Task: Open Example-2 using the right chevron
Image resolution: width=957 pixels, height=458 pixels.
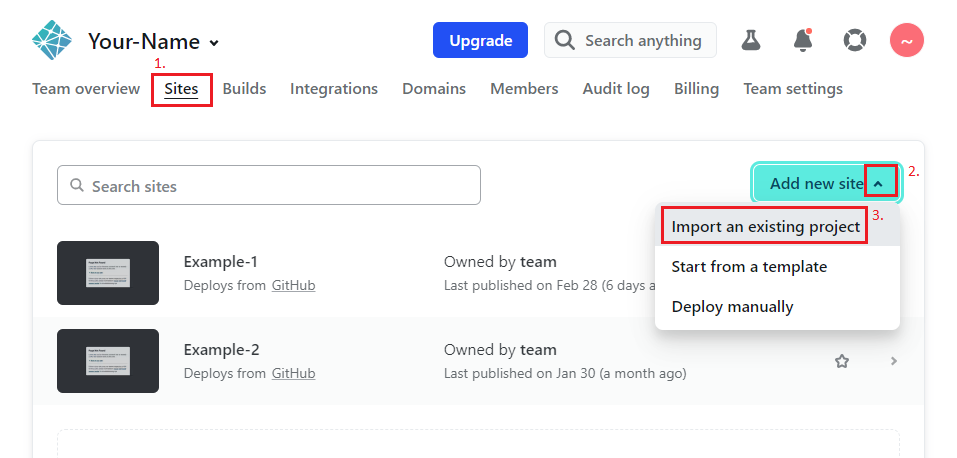Action: (894, 361)
